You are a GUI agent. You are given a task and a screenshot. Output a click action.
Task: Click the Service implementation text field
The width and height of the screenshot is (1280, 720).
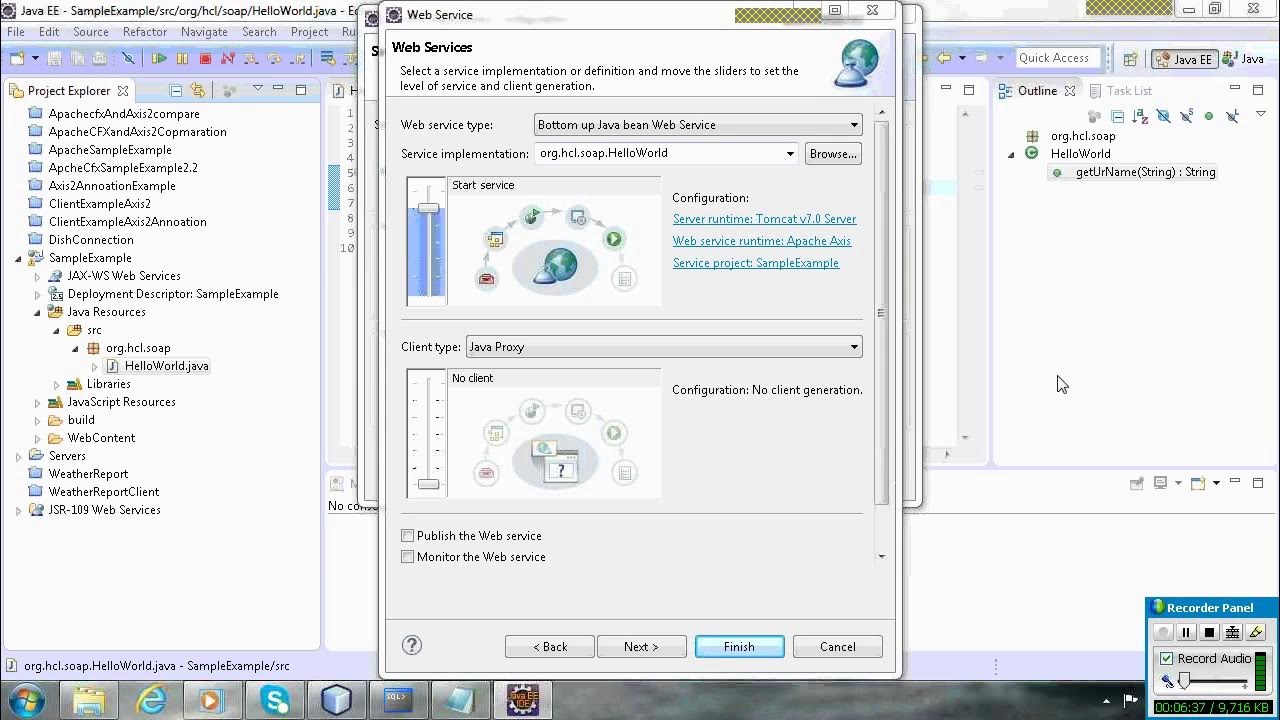pos(658,154)
